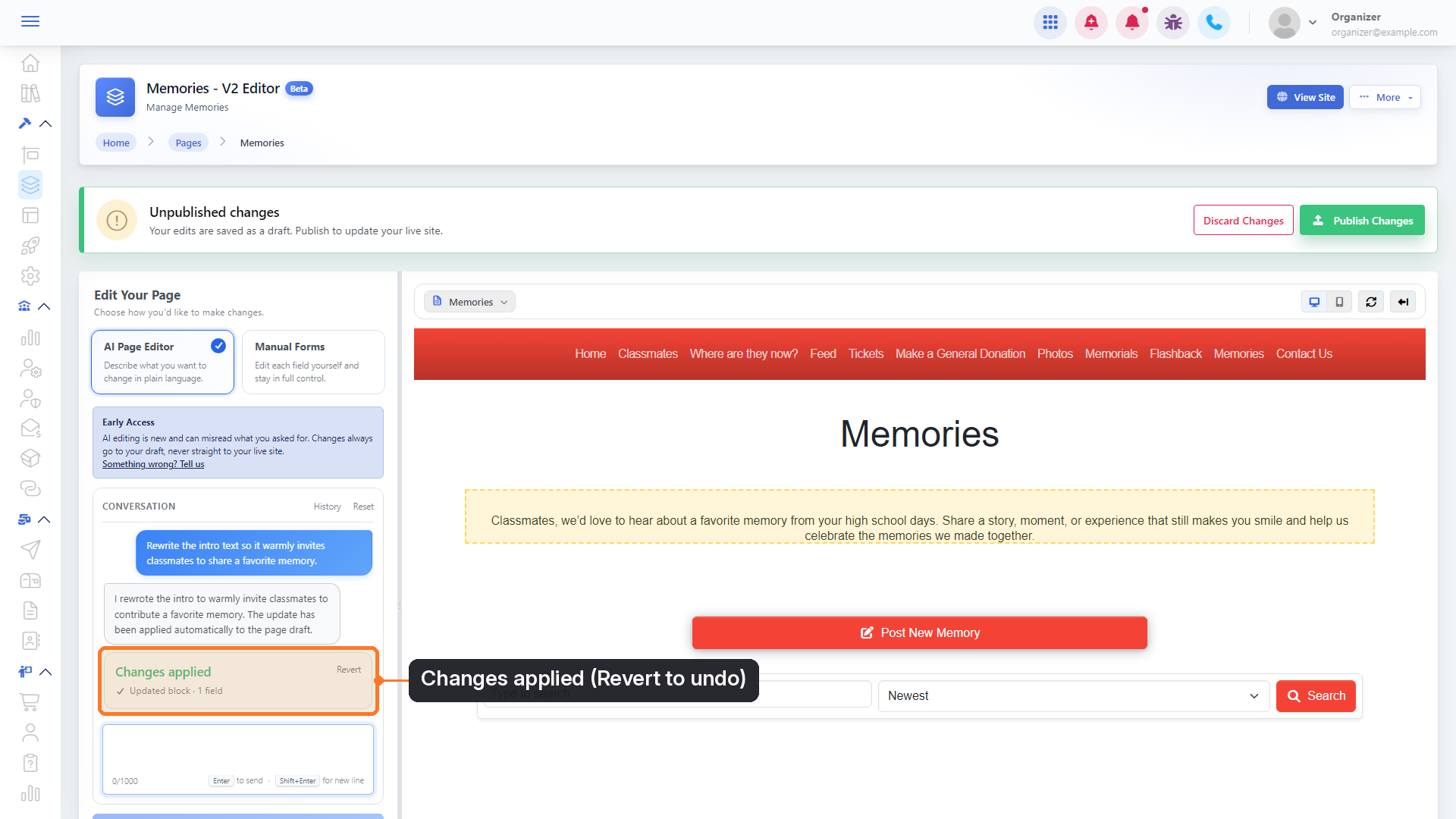Open the shopping cart sidebar icon
The height and width of the screenshot is (819, 1456).
tap(30, 702)
